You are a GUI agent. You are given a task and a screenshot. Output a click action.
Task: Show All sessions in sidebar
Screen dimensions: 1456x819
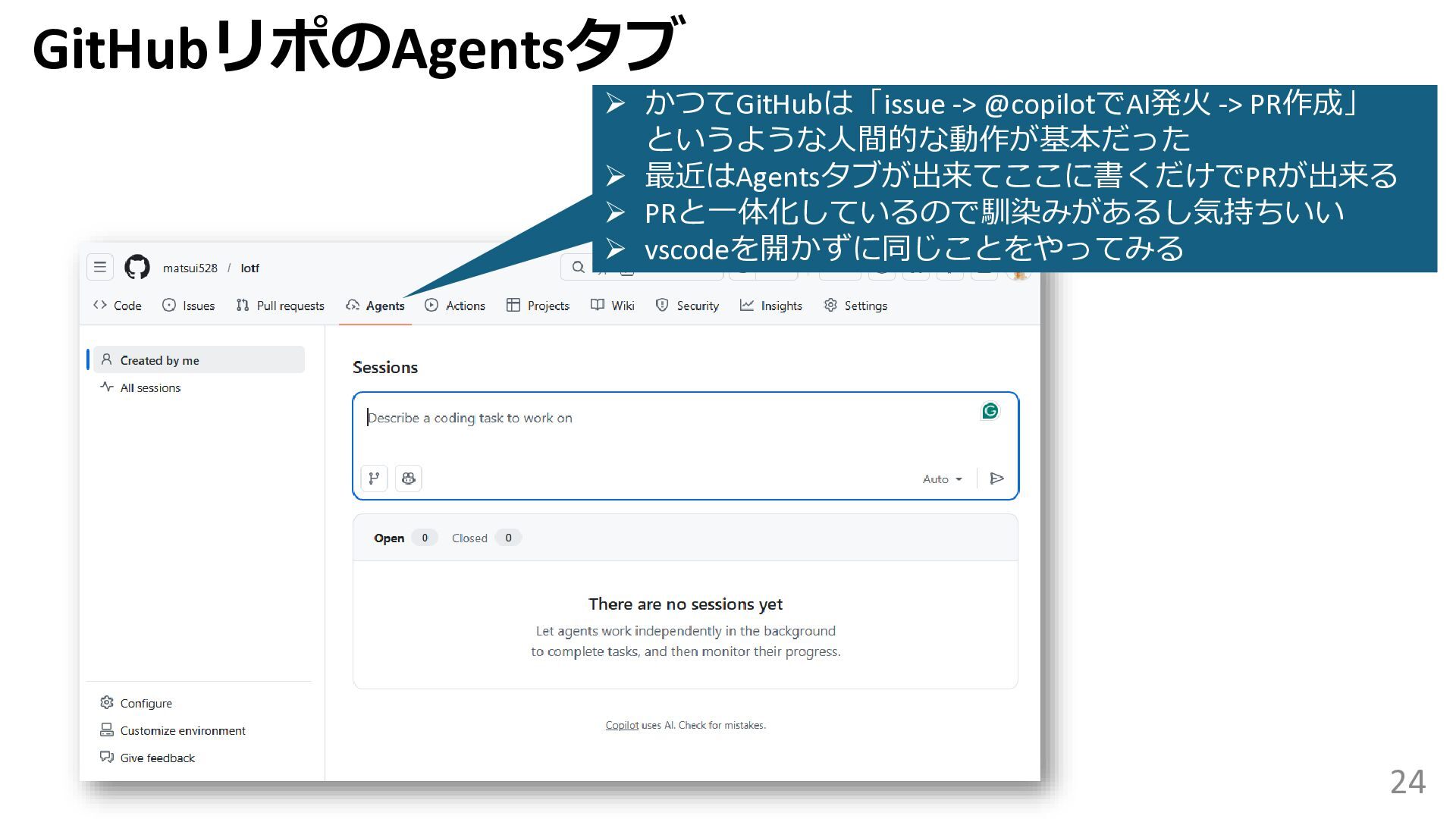point(150,388)
